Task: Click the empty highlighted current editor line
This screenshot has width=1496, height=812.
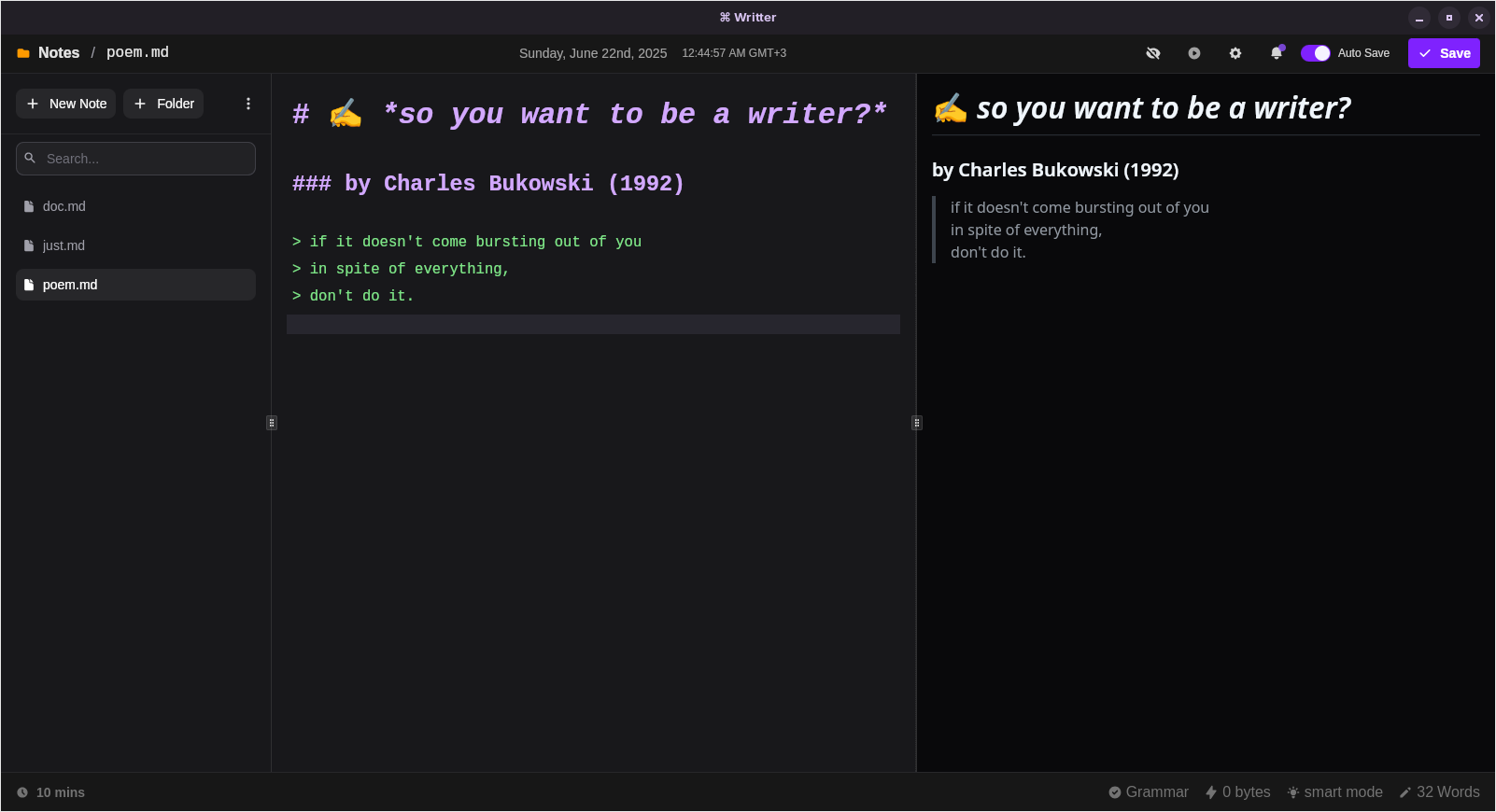Action: click(593, 324)
